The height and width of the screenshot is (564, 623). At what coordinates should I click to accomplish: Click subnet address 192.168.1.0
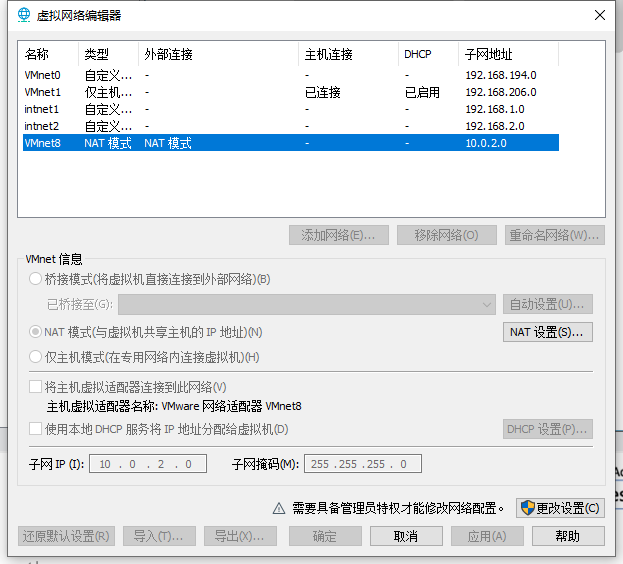[x=495, y=109]
